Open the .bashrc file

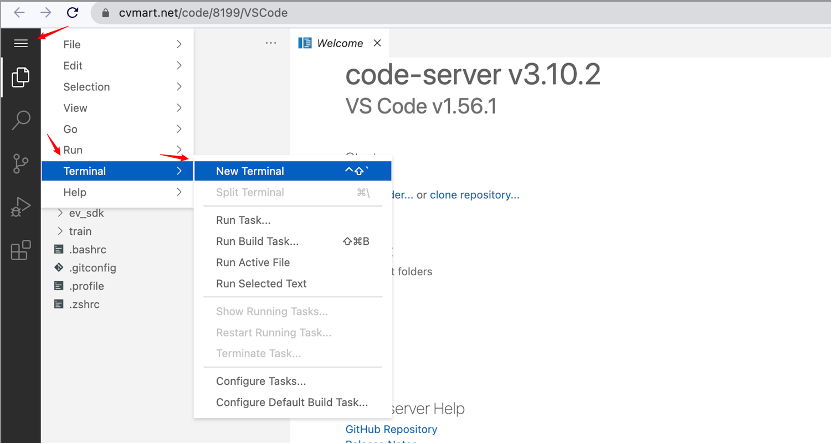(86, 250)
